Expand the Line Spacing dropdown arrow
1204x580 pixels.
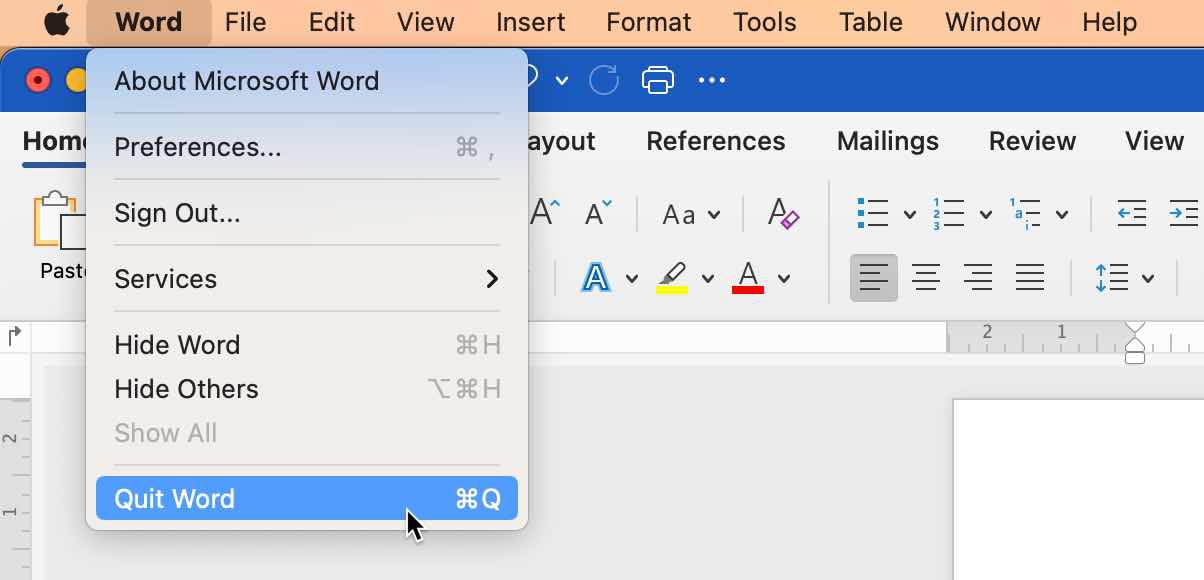click(x=1148, y=278)
